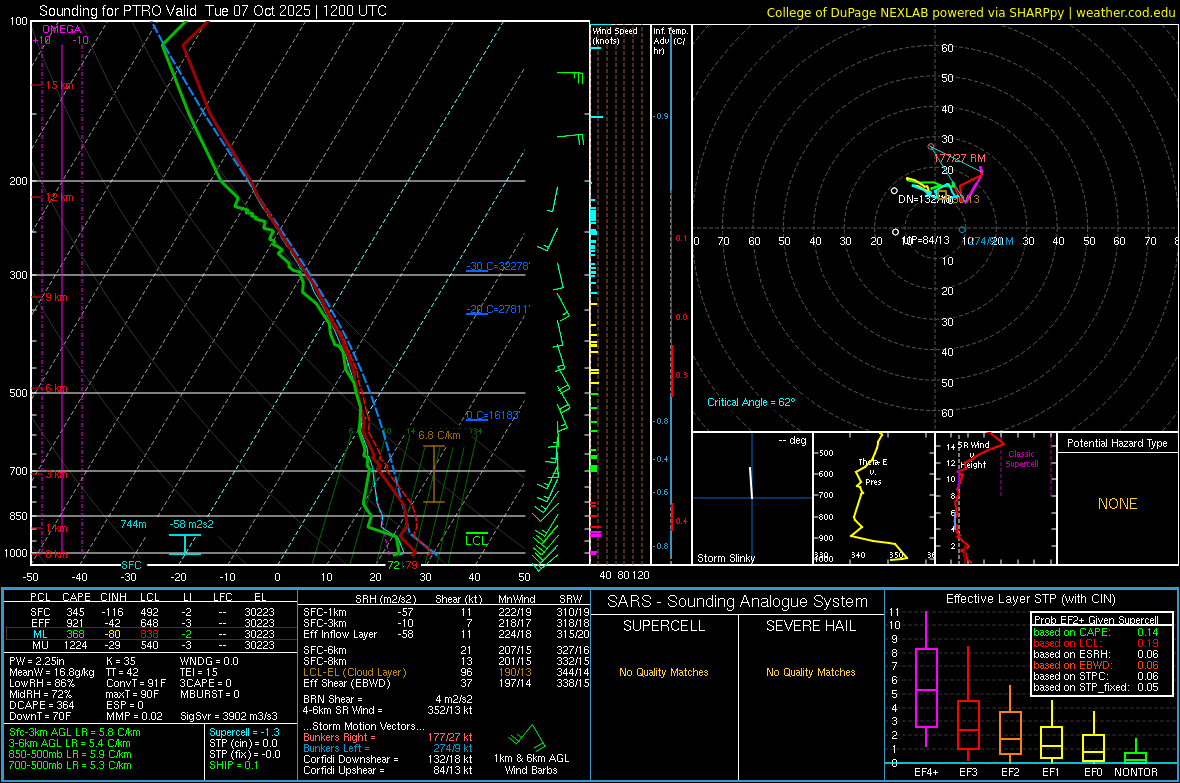Click the "Bunkers Right = 177/27 kt" line
Viewport: 1180px width, 783px height.
click(x=388, y=737)
